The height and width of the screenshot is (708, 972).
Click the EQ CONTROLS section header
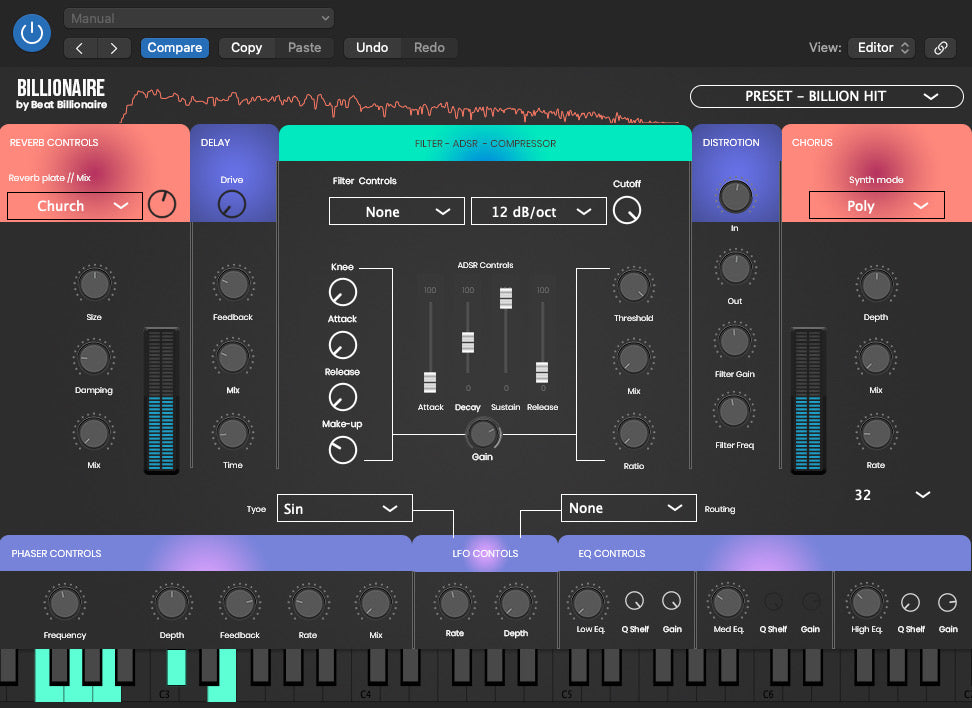(764, 553)
